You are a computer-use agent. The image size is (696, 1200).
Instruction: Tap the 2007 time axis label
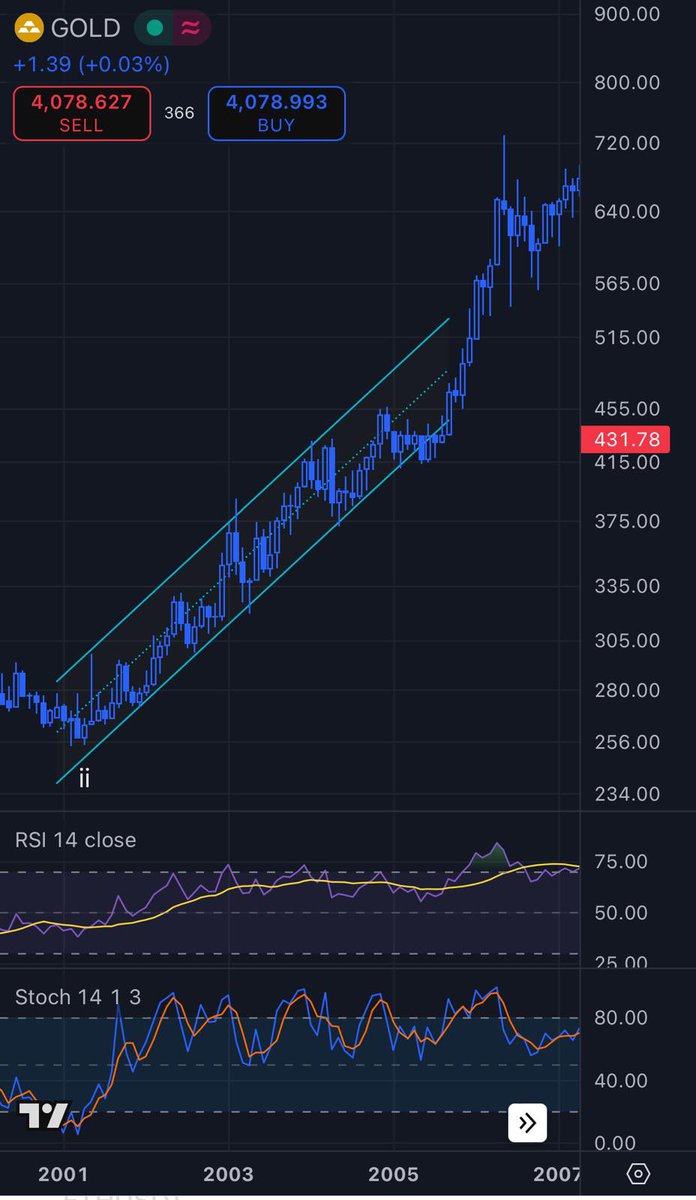[x=557, y=1174]
